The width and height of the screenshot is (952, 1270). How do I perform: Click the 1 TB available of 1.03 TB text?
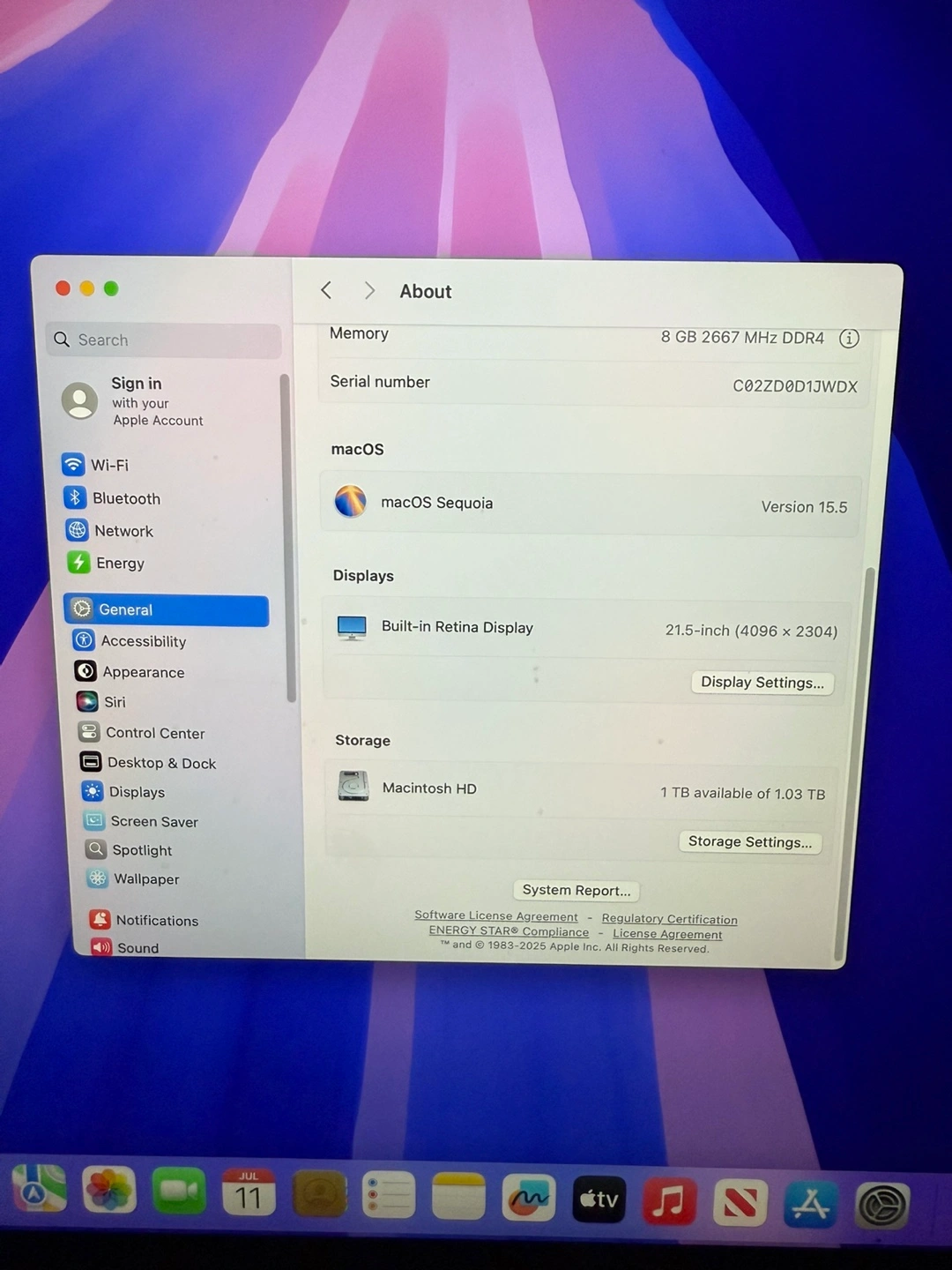pyautogui.click(x=743, y=794)
